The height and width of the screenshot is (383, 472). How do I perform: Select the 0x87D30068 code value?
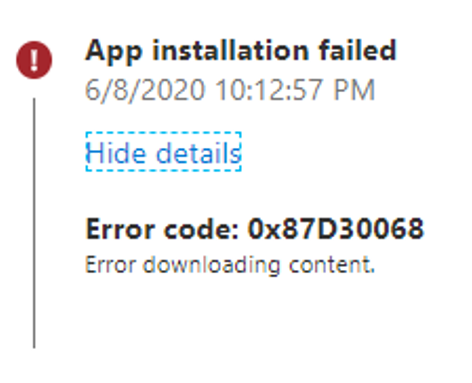(x=335, y=229)
